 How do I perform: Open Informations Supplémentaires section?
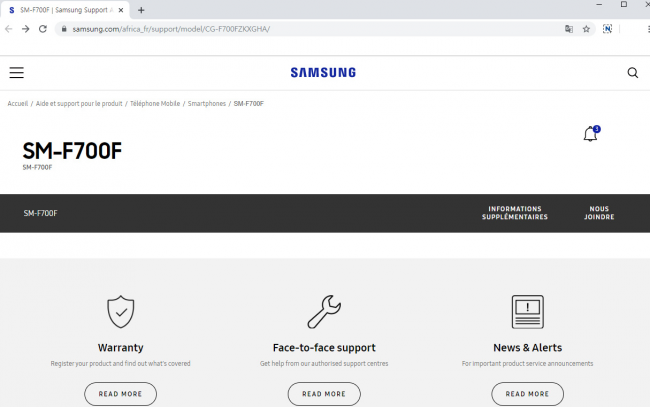coord(514,213)
